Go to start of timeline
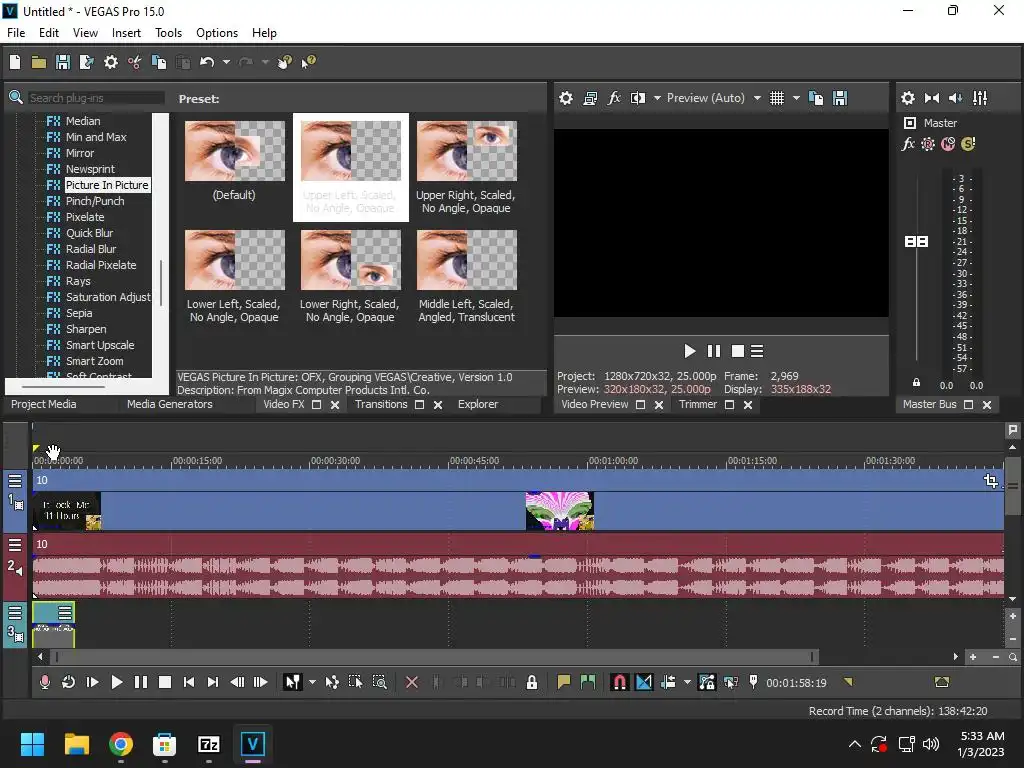The image size is (1024, 768). (x=189, y=682)
